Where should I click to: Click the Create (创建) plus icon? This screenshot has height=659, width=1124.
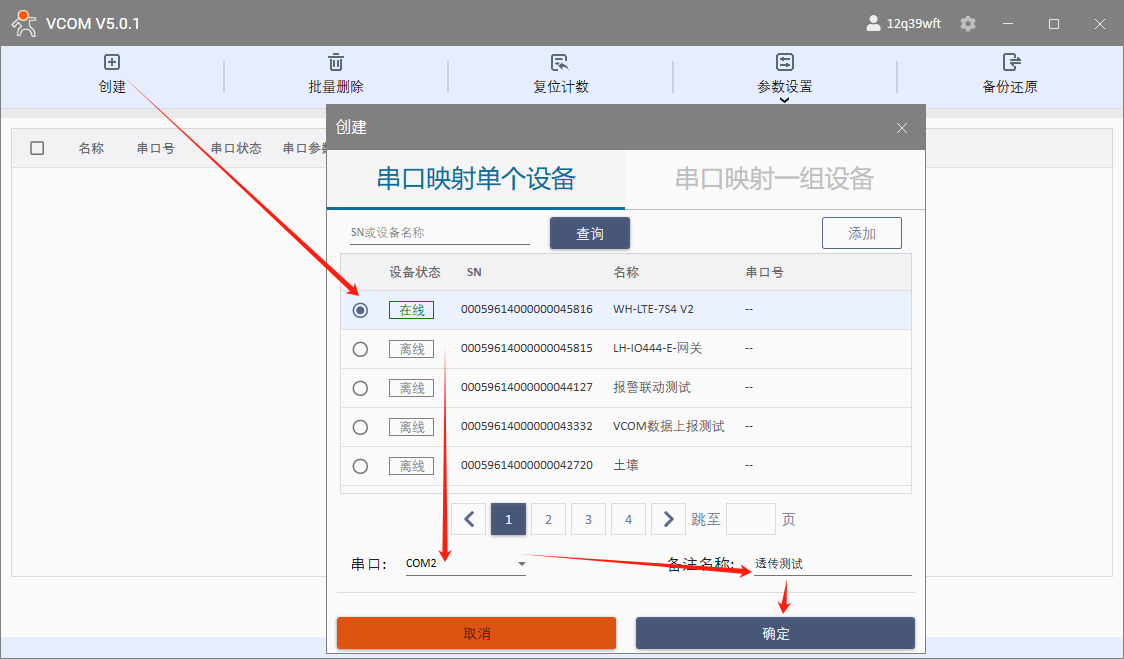pyautogui.click(x=112, y=62)
